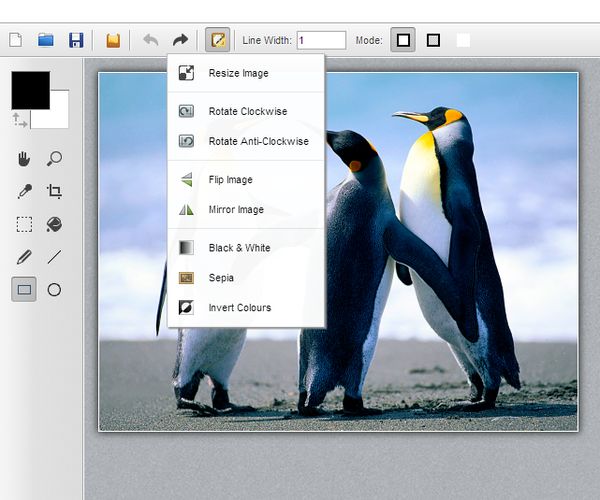Enable the outline-only shape mode
The height and width of the screenshot is (500, 600).
[x=403, y=40]
